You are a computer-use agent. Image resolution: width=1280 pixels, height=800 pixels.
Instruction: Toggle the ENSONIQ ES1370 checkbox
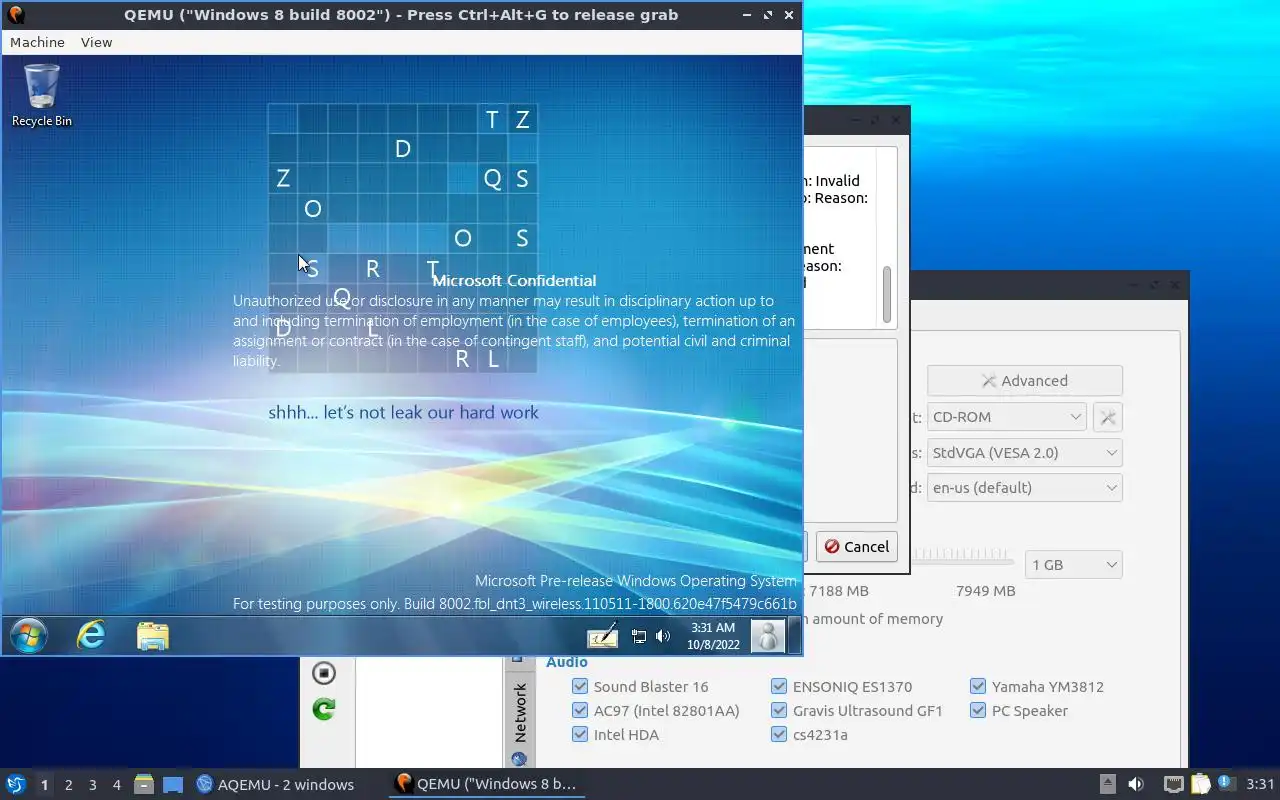coord(779,686)
